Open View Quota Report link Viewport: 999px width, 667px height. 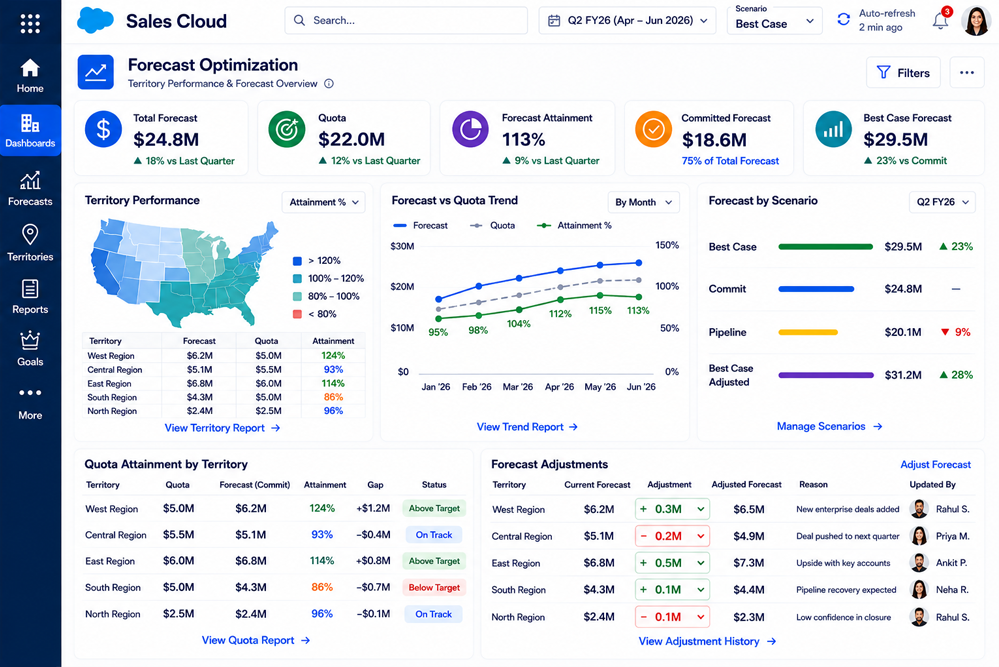tap(256, 640)
